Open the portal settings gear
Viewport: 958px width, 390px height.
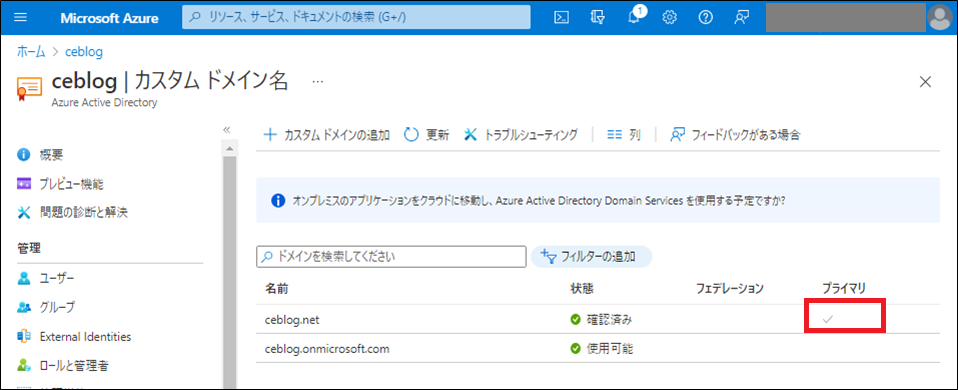coord(670,18)
